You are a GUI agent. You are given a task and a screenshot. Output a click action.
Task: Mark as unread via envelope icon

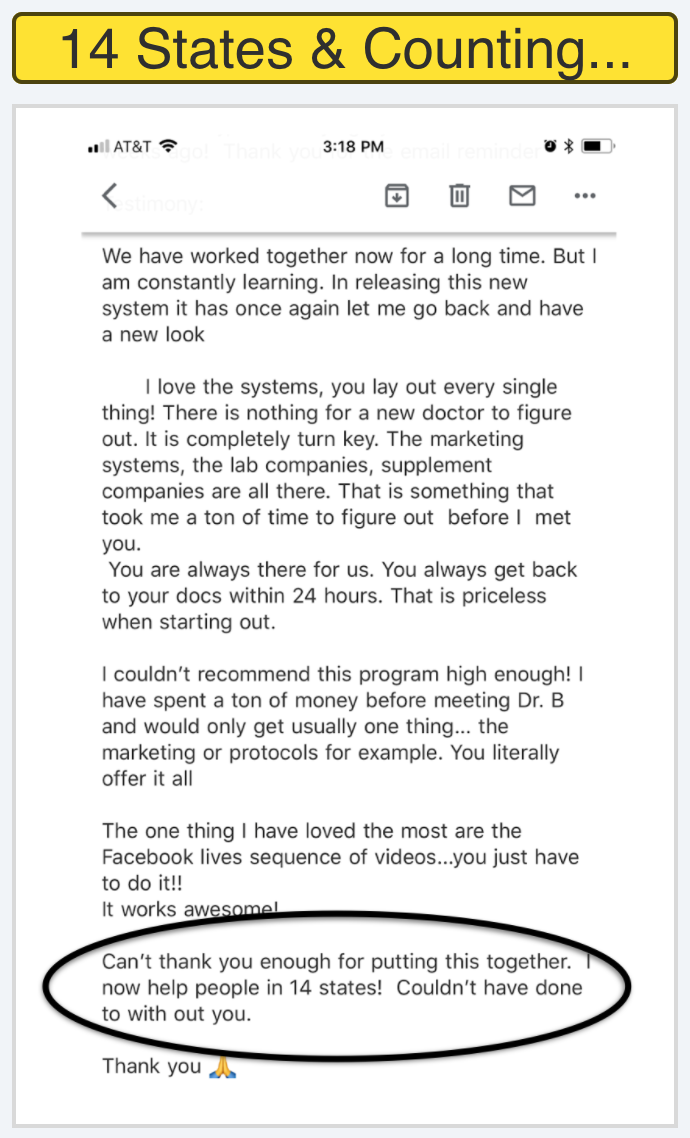coord(522,195)
